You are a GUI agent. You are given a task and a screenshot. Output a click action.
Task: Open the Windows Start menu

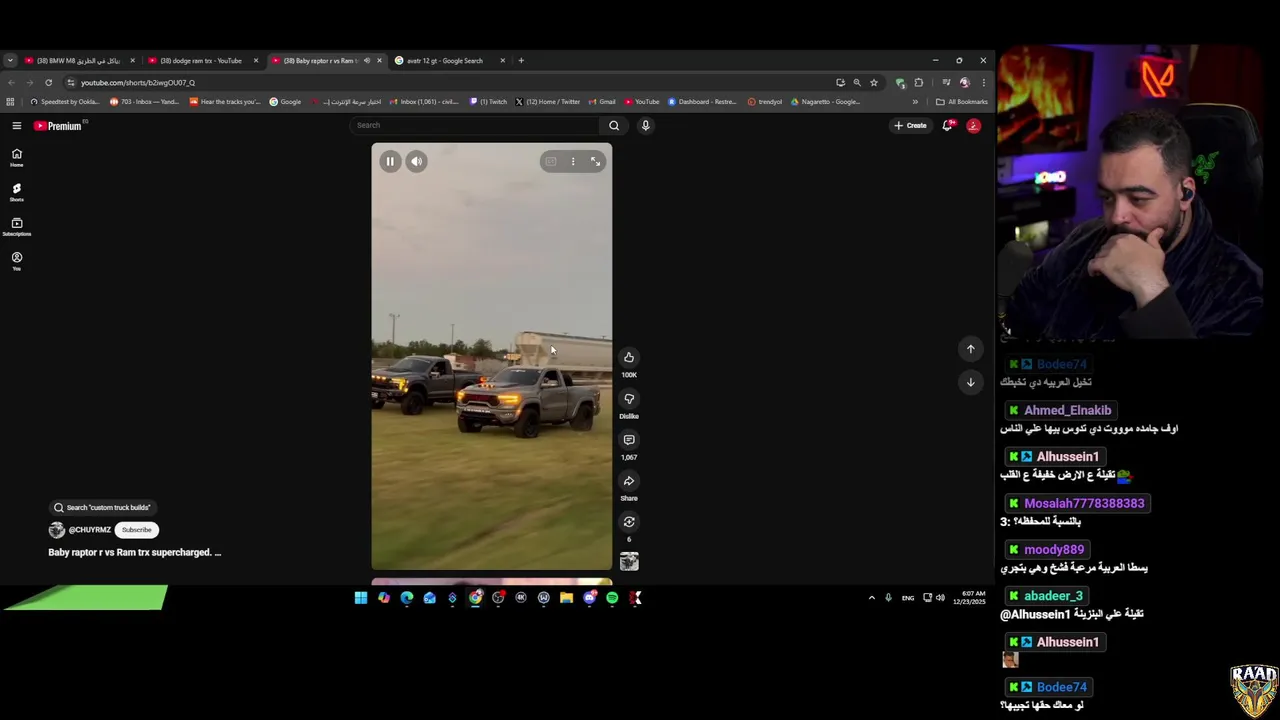tap(360, 598)
